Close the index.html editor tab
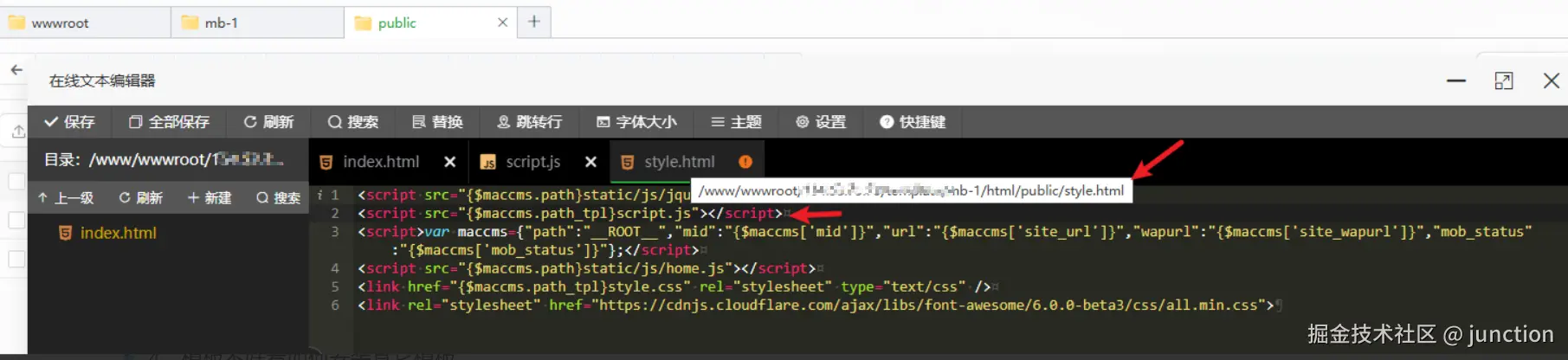 [449, 162]
